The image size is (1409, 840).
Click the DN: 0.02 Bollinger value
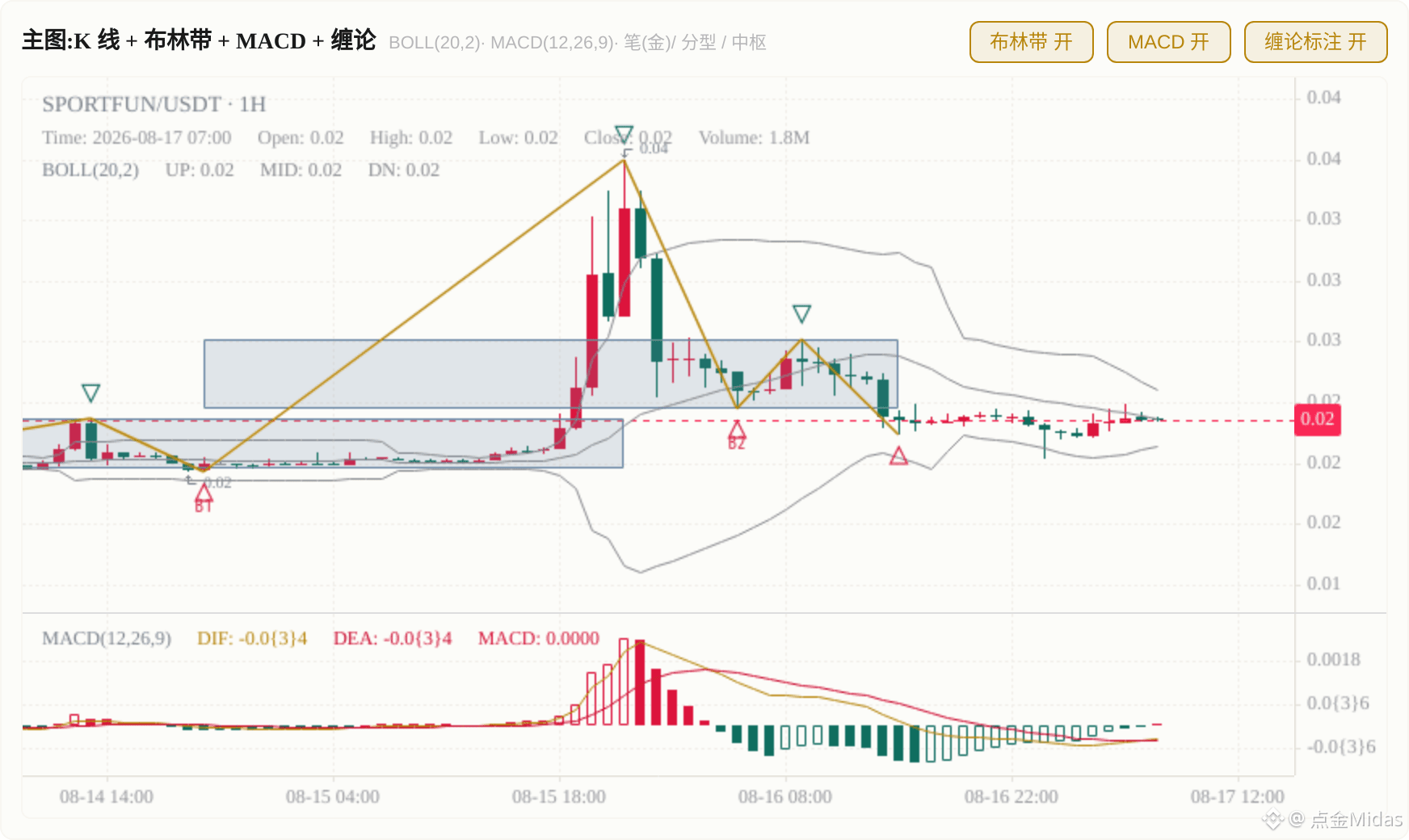(404, 170)
